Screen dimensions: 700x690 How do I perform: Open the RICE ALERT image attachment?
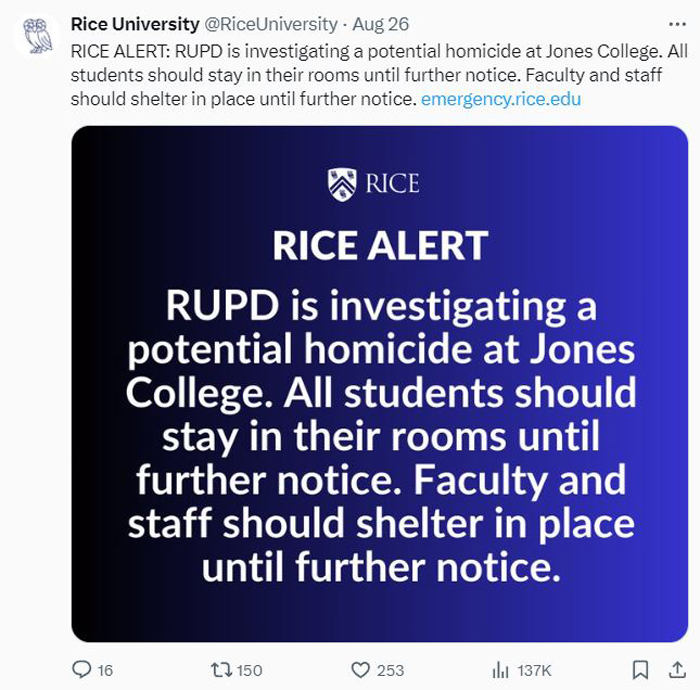pos(379,384)
